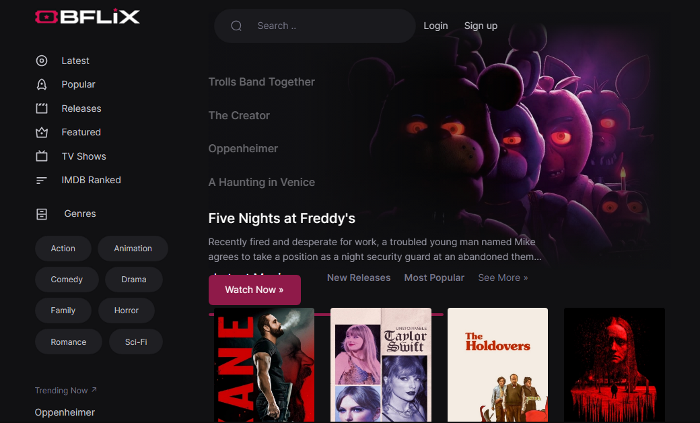Switch to the Most Popular tab
700x423 pixels.
pyautogui.click(x=434, y=278)
